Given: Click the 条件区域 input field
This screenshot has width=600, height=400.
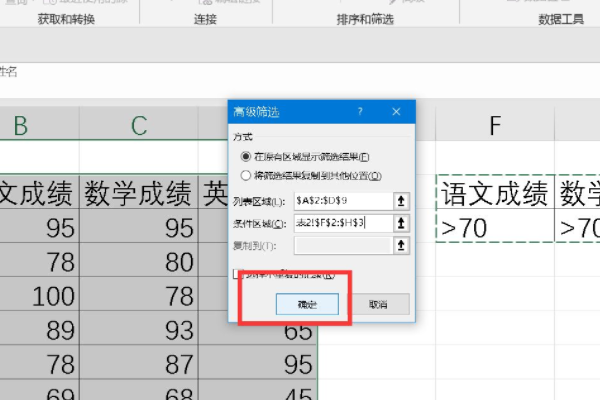Looking at the screenshot, I should coord(343,223).
